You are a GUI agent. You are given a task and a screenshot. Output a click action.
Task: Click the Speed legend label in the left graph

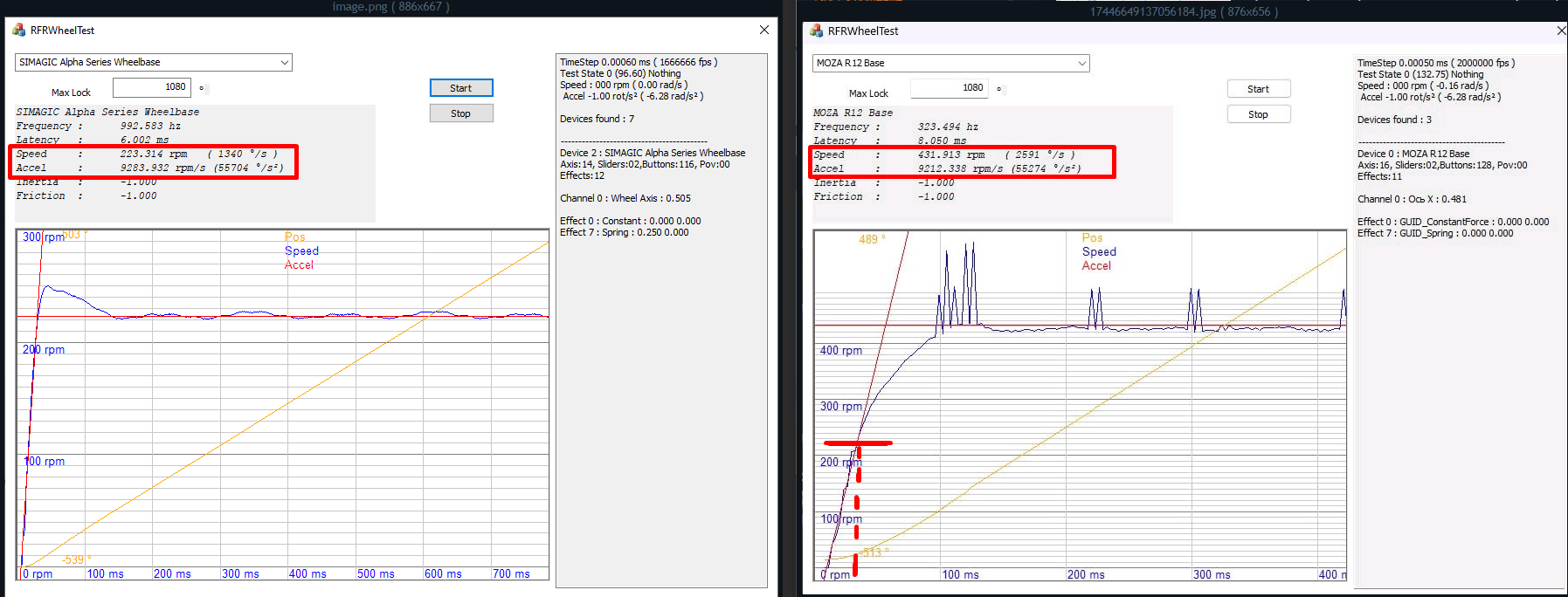pyautogui.click(x=302, y=250)
